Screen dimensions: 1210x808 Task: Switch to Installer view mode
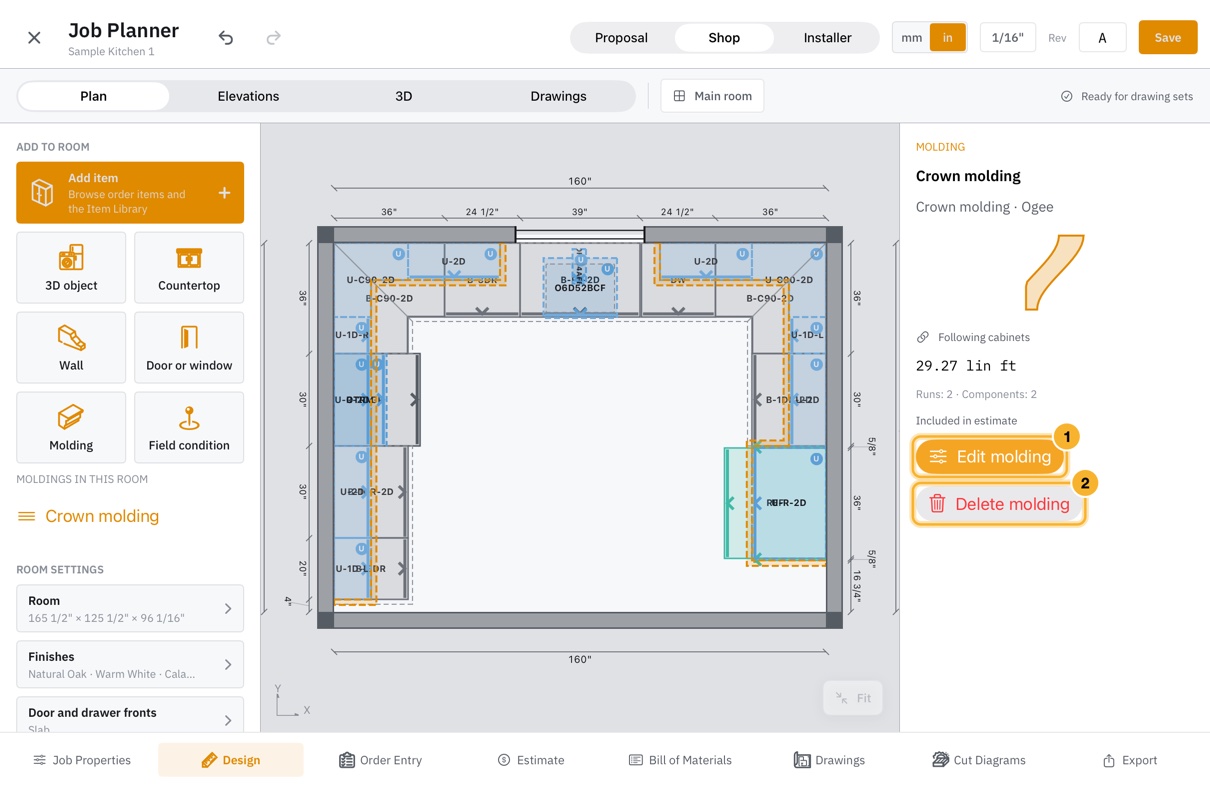point(827,38)
